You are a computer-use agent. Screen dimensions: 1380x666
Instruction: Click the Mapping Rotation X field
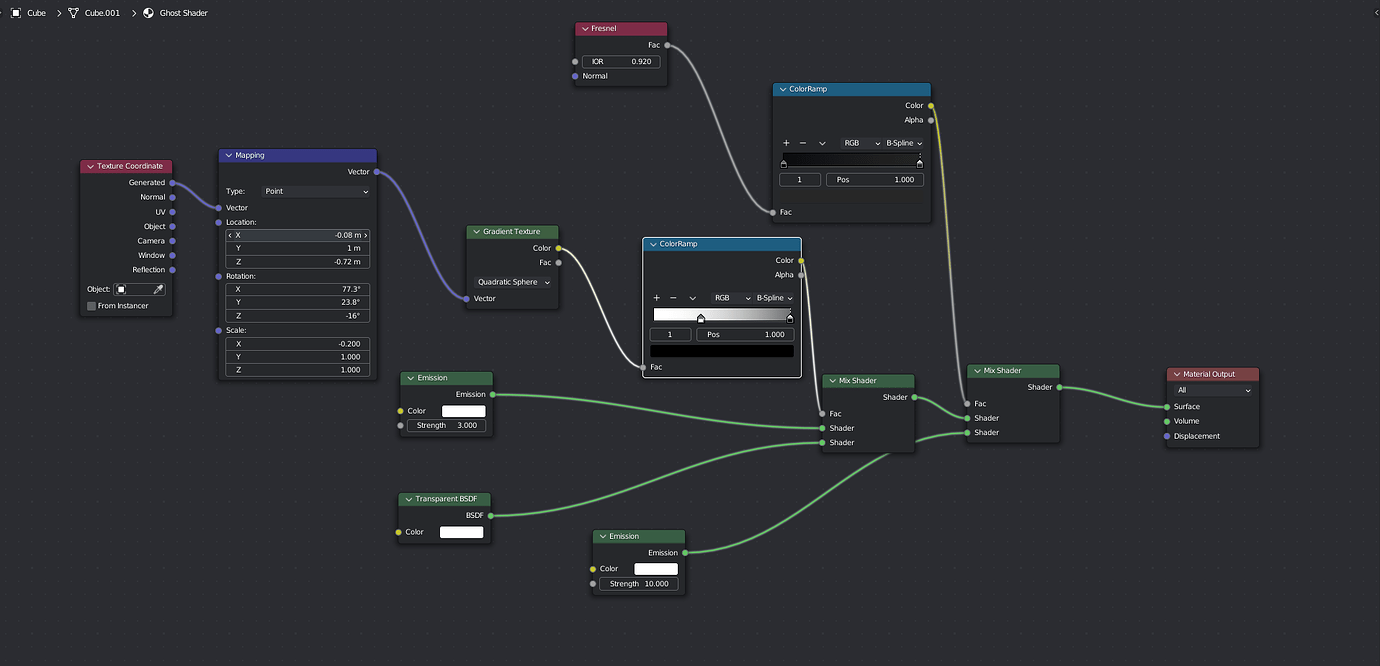click(x=298, y=289)
